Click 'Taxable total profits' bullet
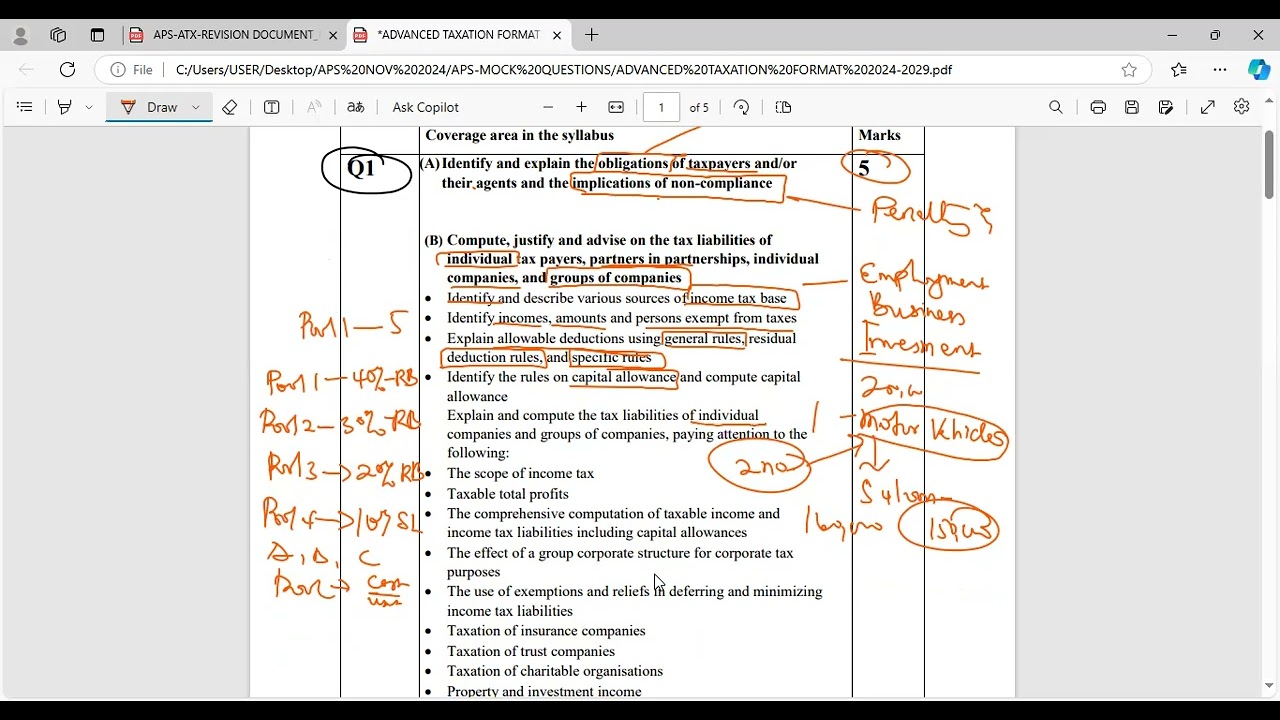This screenshot has width=1280, height=720. click(x=507, y=494)
